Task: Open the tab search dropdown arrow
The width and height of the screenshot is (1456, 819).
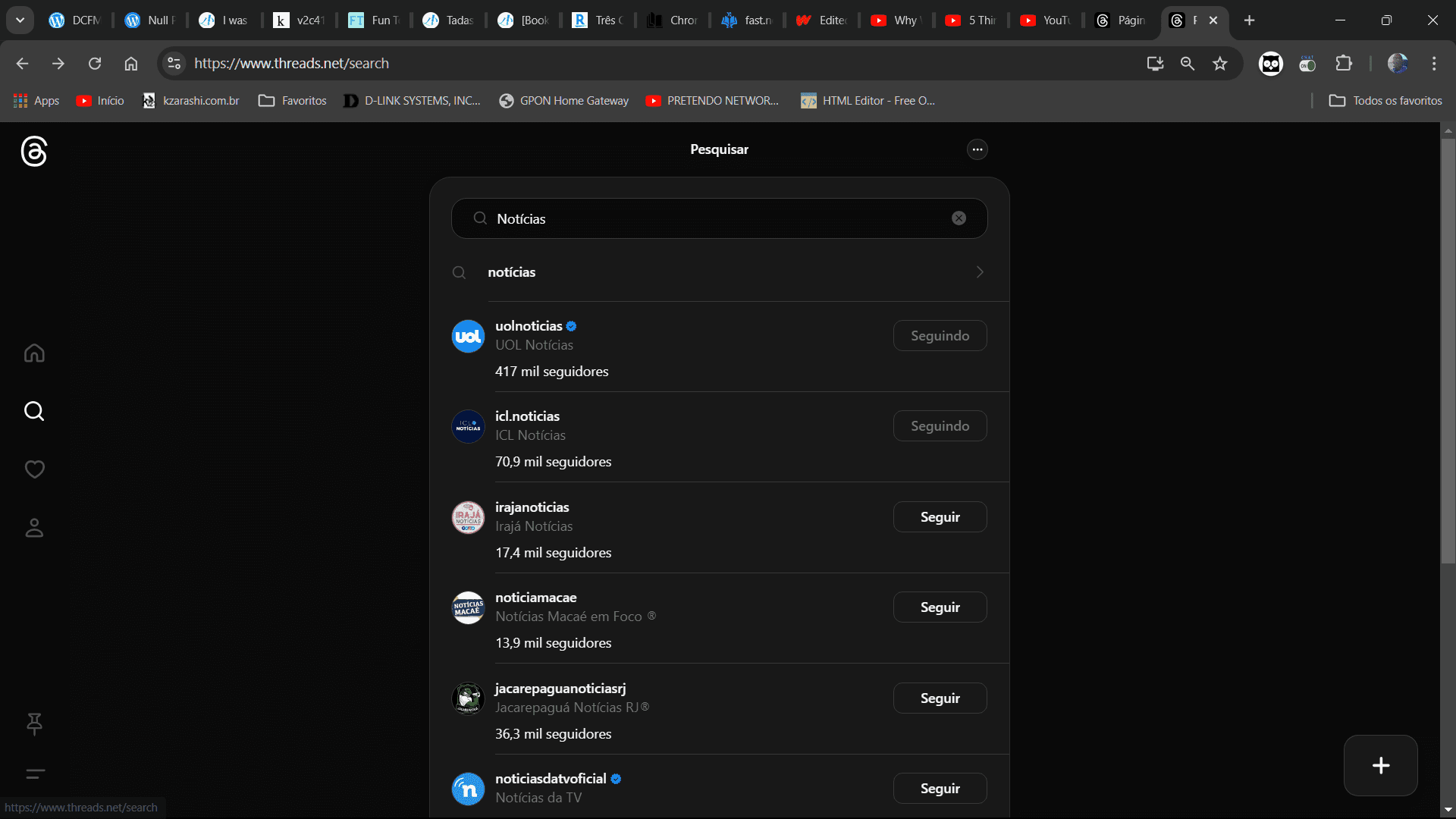Action: pyautogui.click(x=20, y=20)
